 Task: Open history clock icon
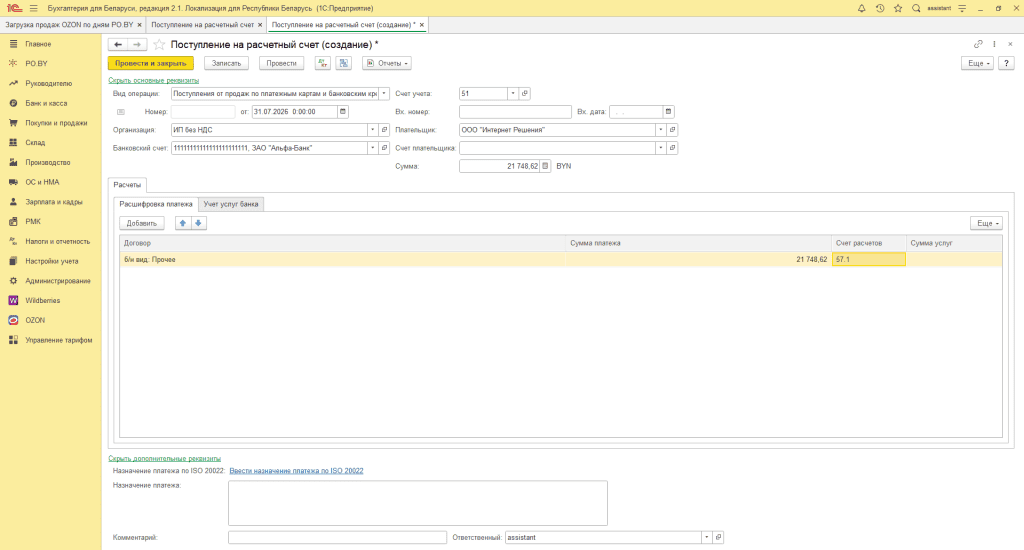880,8
